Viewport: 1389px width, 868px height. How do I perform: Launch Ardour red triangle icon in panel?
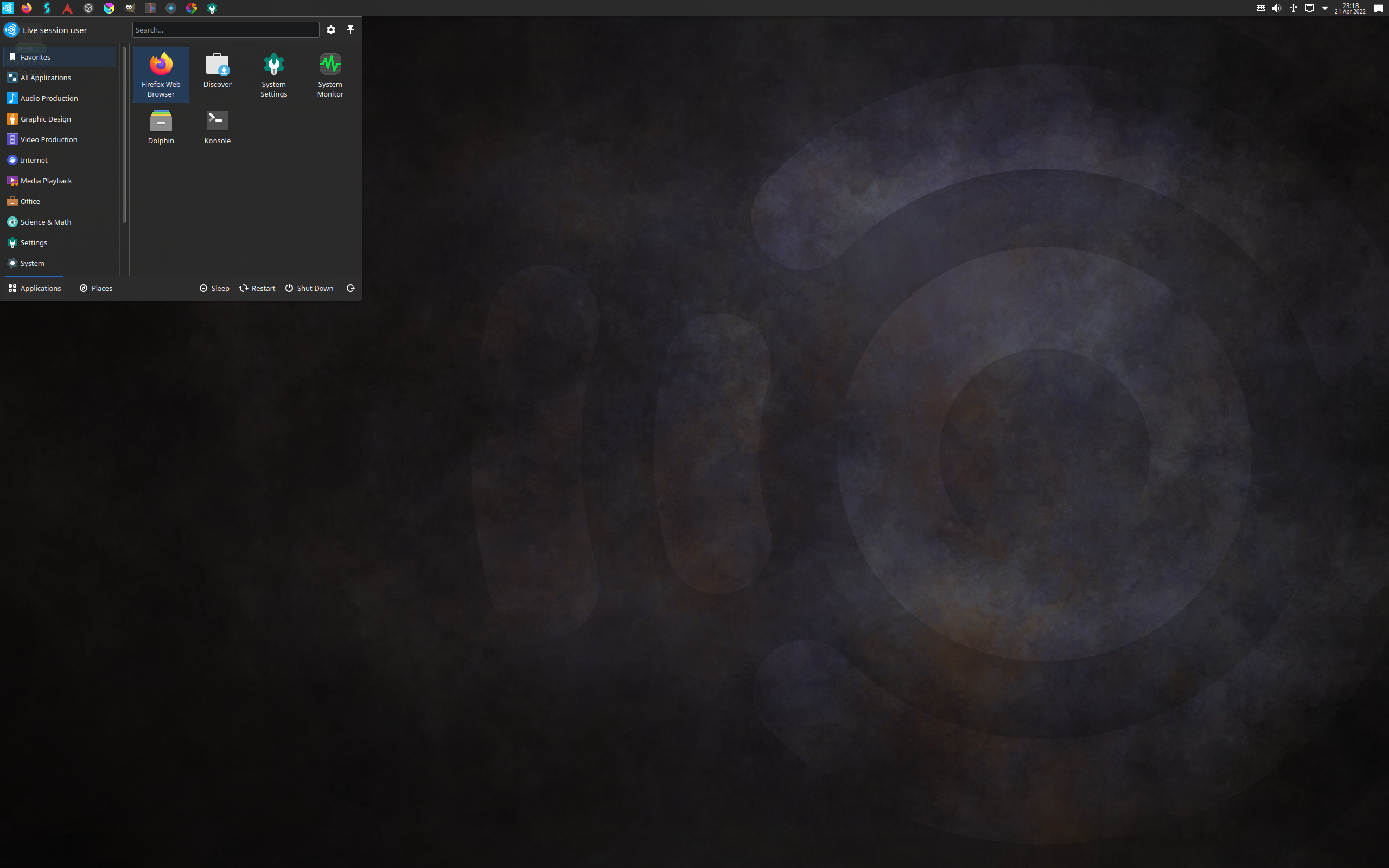[68, 8]
